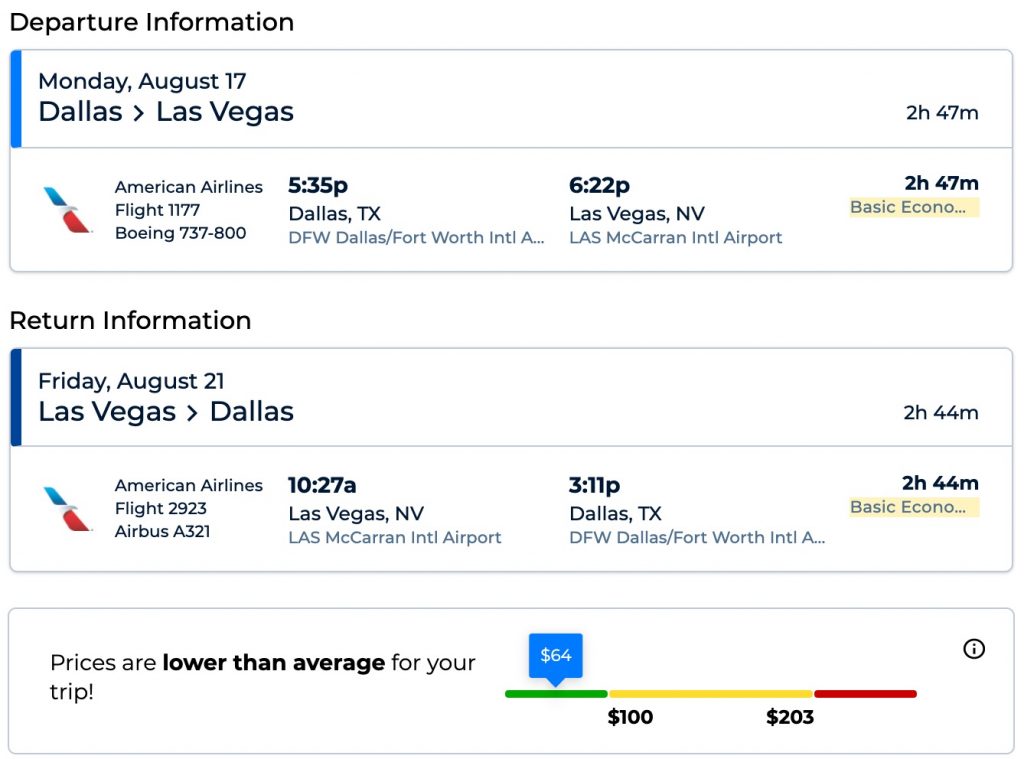Click Flight 2923 text

click(160, 509)
